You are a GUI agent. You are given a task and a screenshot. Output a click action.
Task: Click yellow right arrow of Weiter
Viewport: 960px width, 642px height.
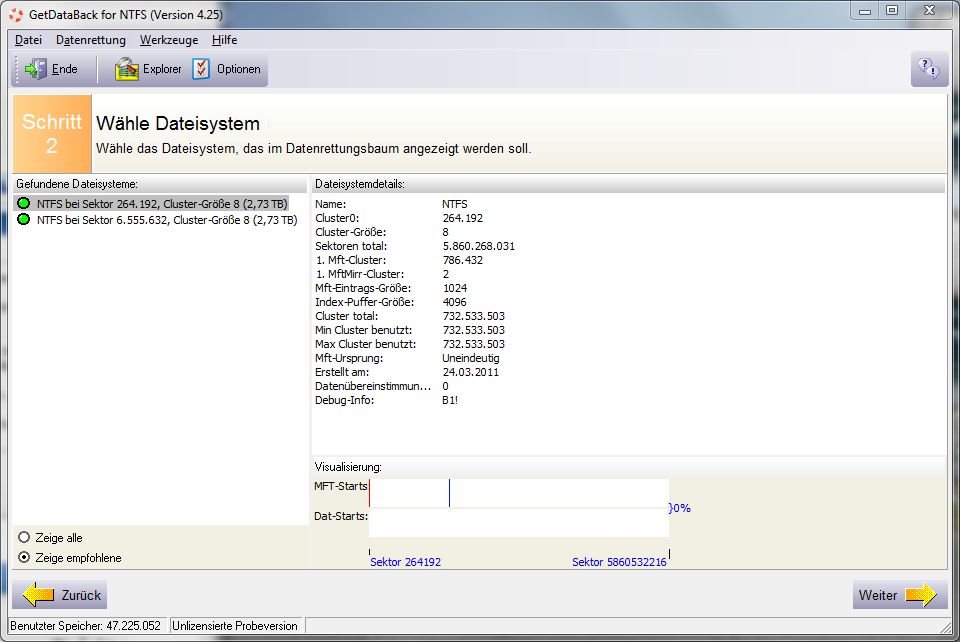tap(921, 594)
